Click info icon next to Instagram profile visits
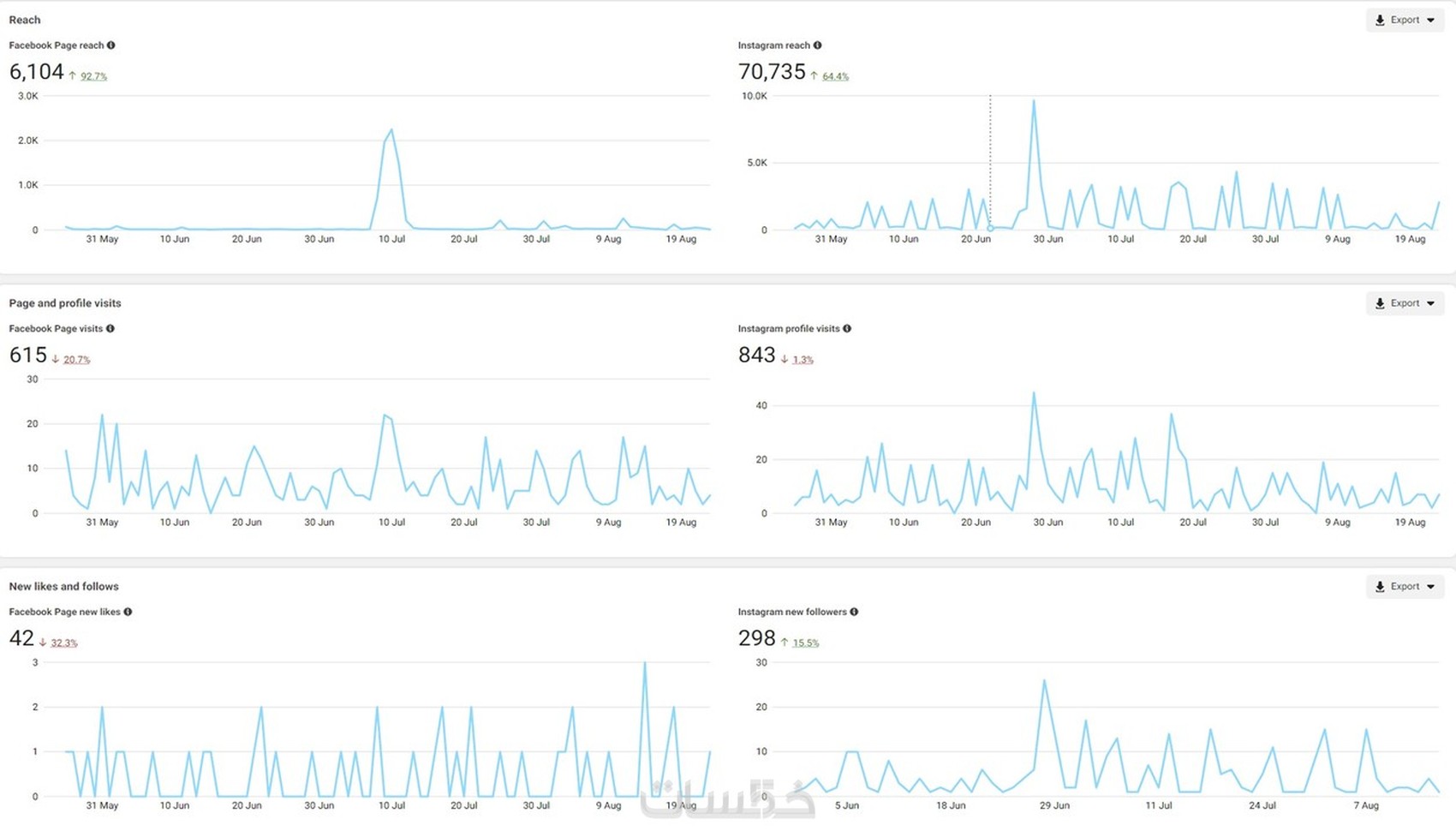 coord(847,329)
